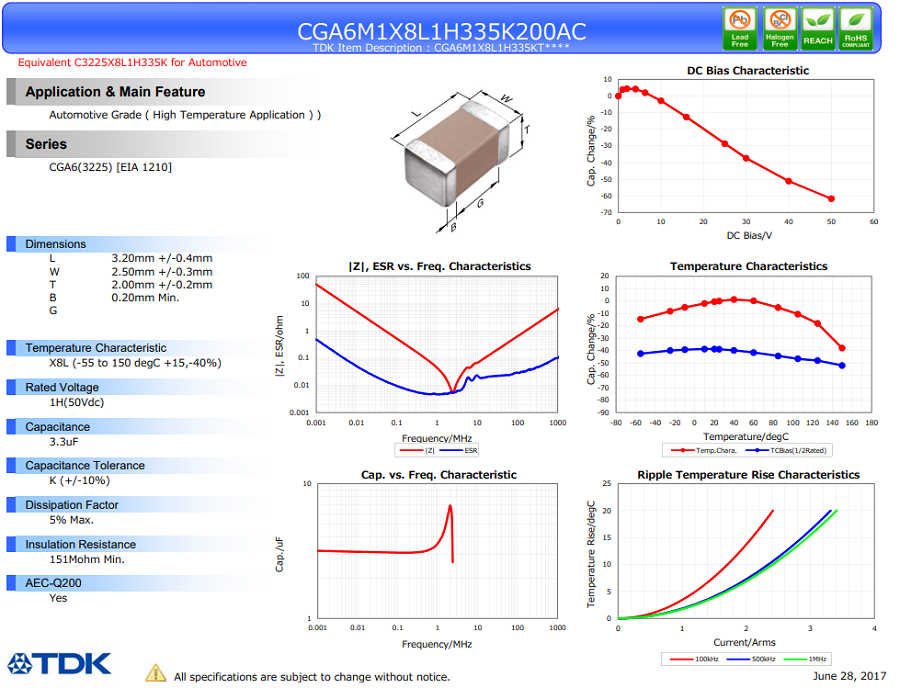This screenshot has height=688, width=900.
Task: Click the red Equivalent C3225X8L1H335K text
Action: (x=132, y=63)
